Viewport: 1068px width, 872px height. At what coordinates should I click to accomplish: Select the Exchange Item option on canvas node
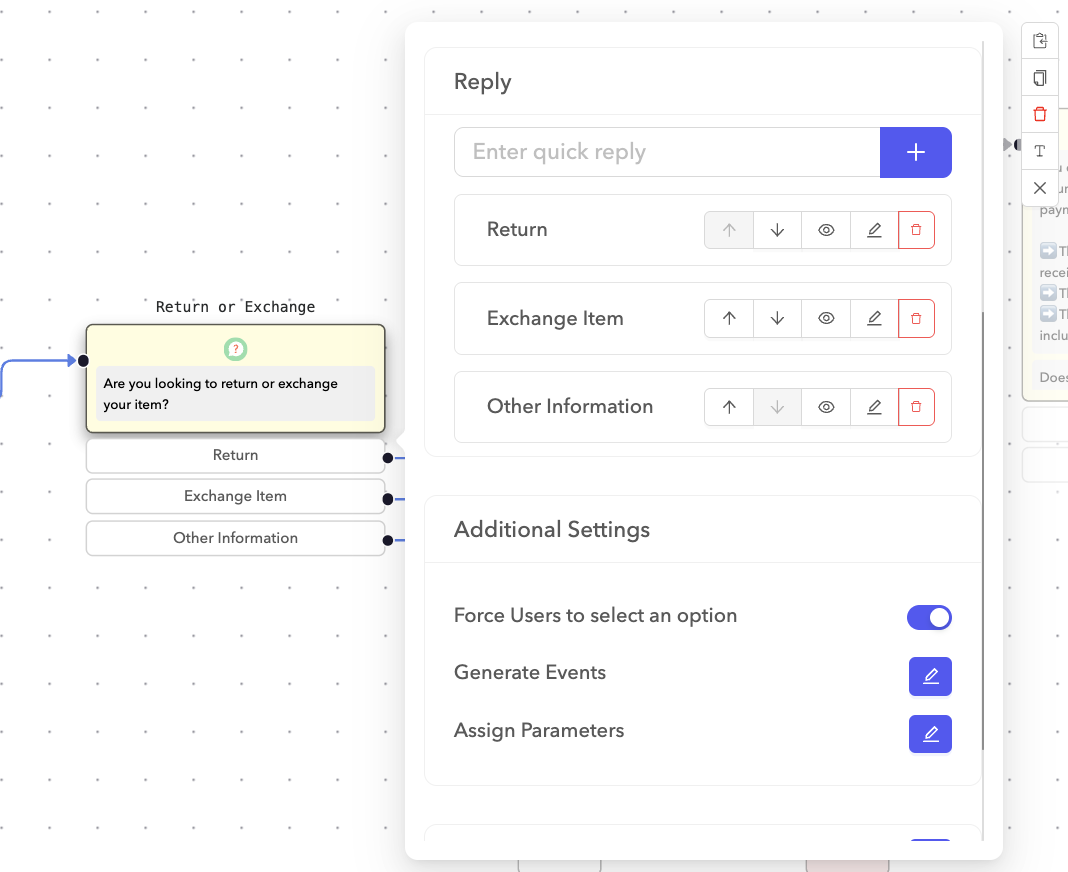235,496
